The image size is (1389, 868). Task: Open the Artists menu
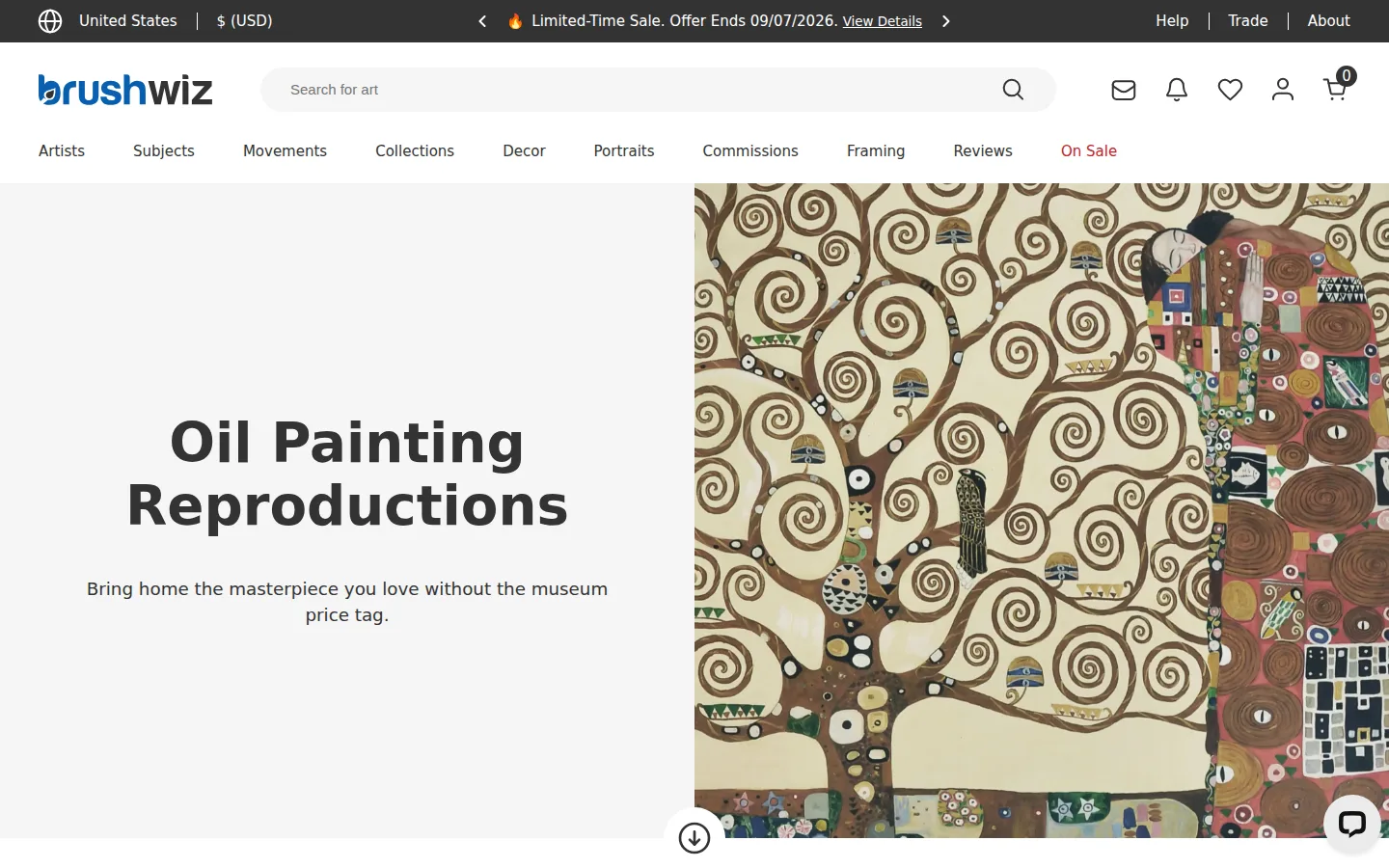(62, 151)
